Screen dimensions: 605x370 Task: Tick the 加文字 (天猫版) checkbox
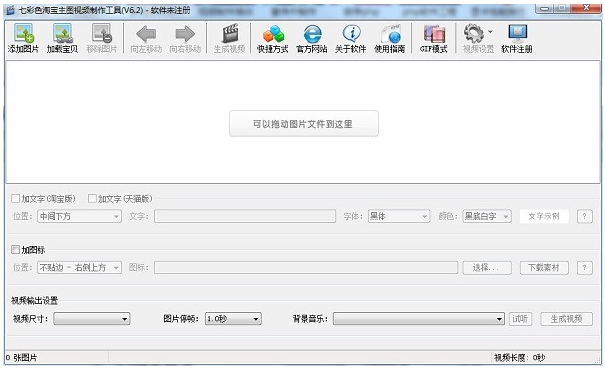(x=92, y=199)
